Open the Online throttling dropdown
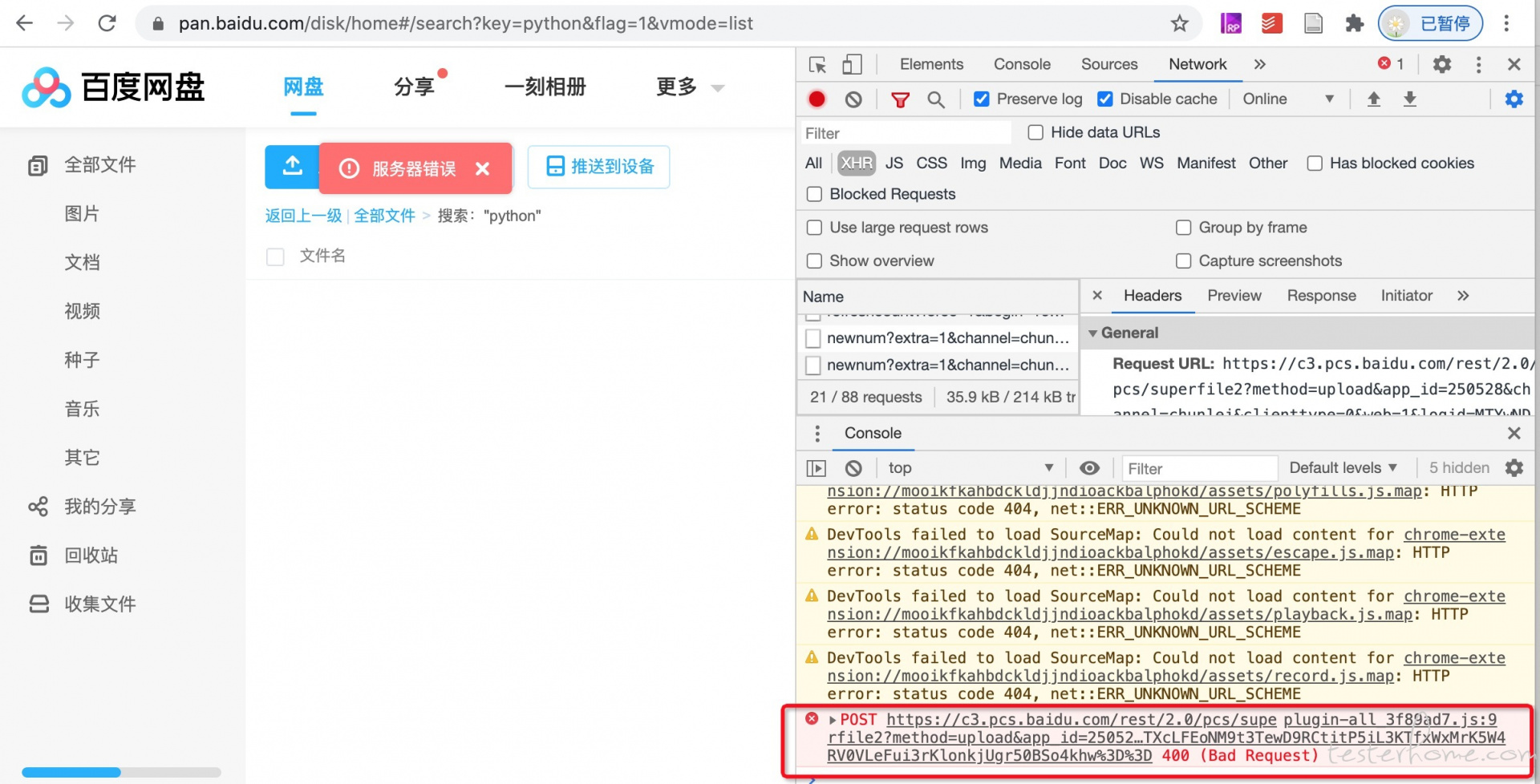Image resolution: width=1540 pixels, height=784 pixels. (1288, 99)
